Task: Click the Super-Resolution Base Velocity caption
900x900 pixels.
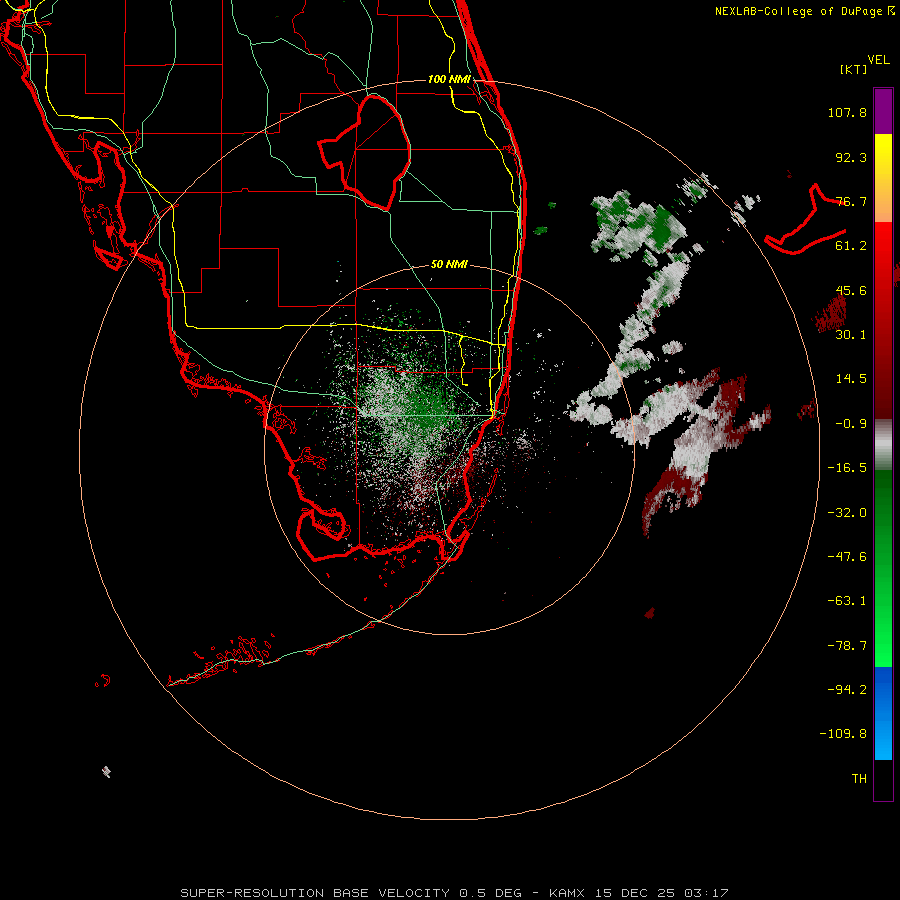Action: point(455,893)
